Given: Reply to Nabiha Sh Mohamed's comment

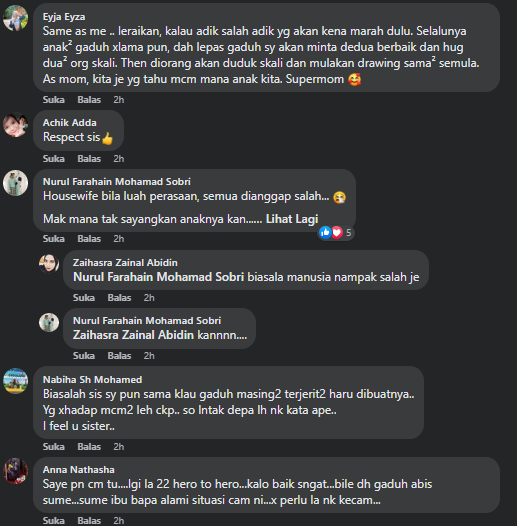Looking at the screenshot, I should [89, 446].
